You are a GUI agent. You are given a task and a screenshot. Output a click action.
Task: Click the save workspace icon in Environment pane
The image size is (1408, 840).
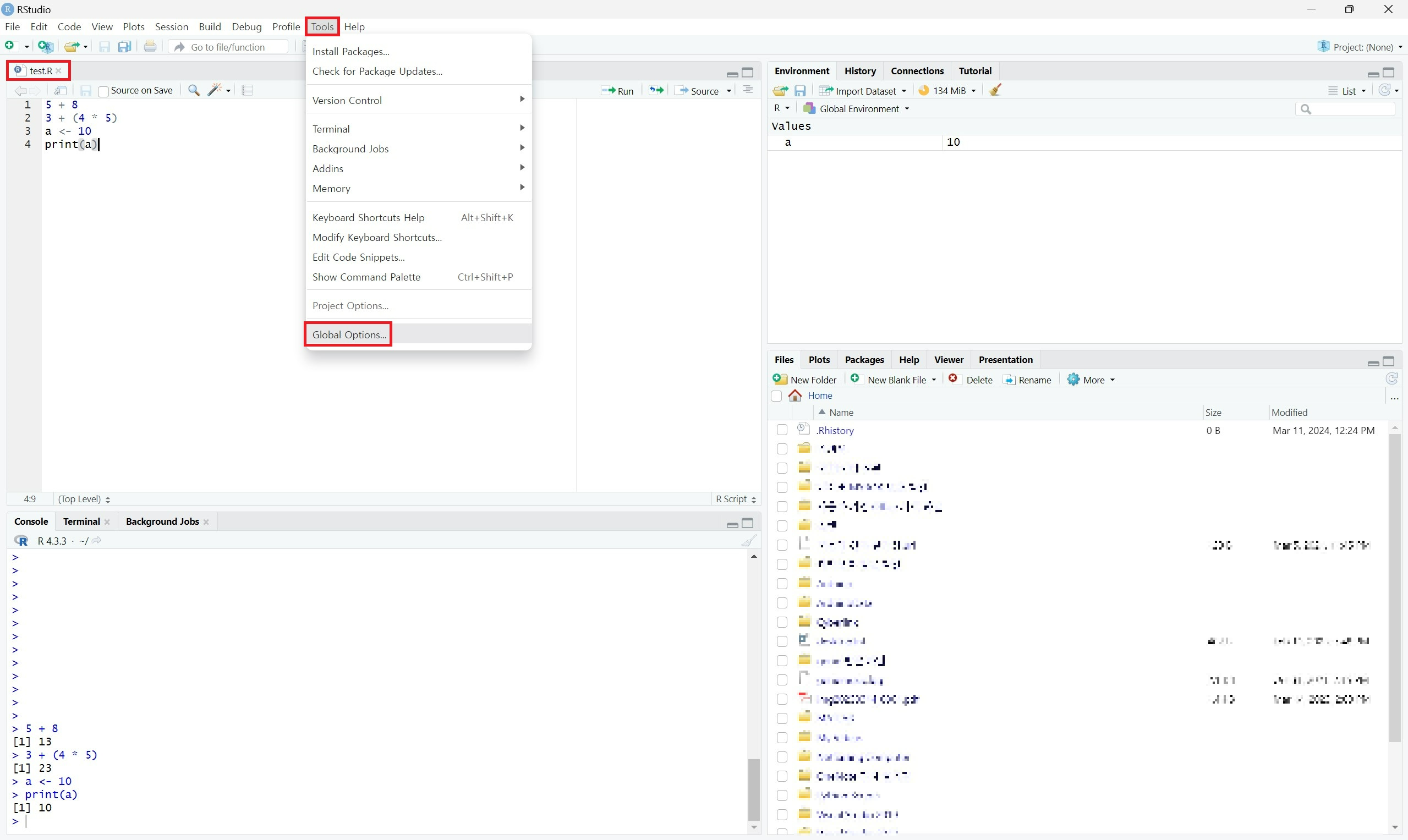click(800, 91)
